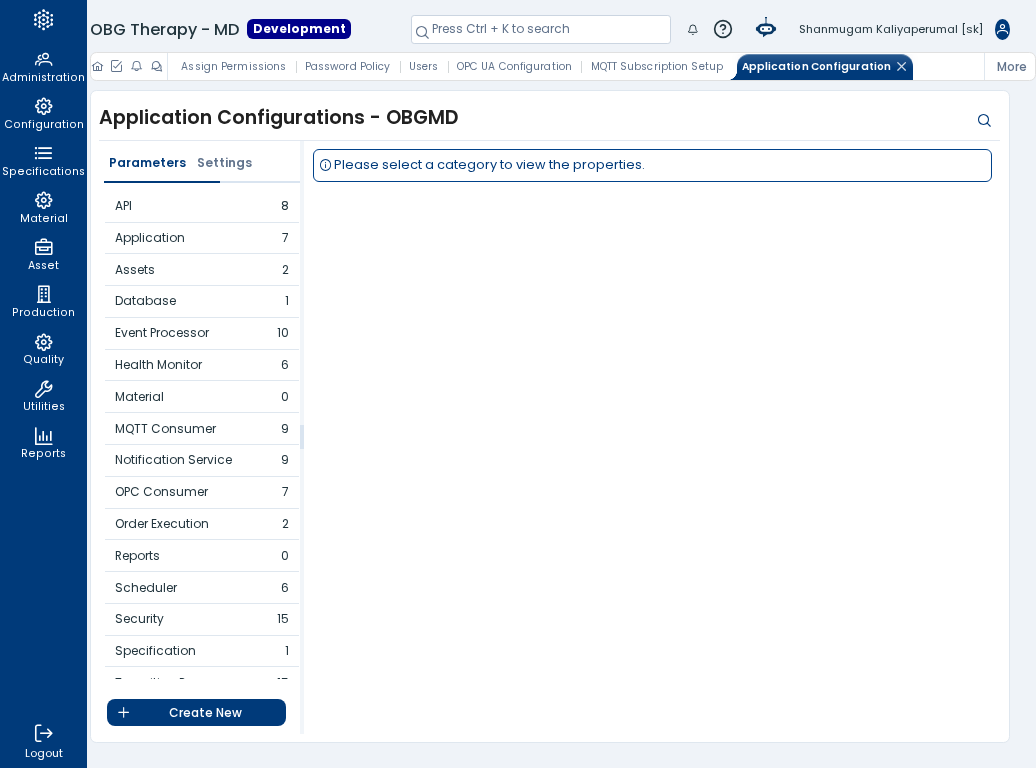Open the Configuration sidebar menu
1036x768 pixels.
tap(44, 114)
